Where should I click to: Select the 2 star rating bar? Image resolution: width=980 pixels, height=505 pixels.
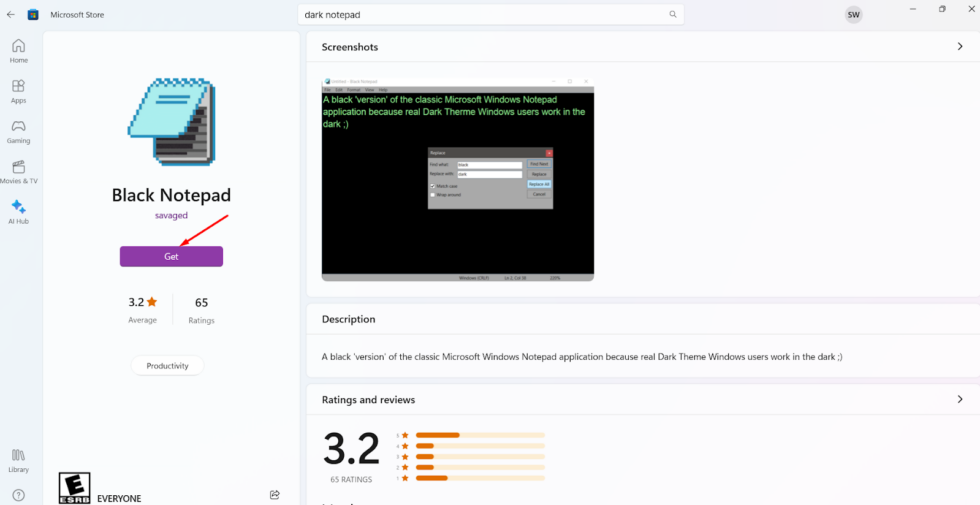(x=480, y=467)
